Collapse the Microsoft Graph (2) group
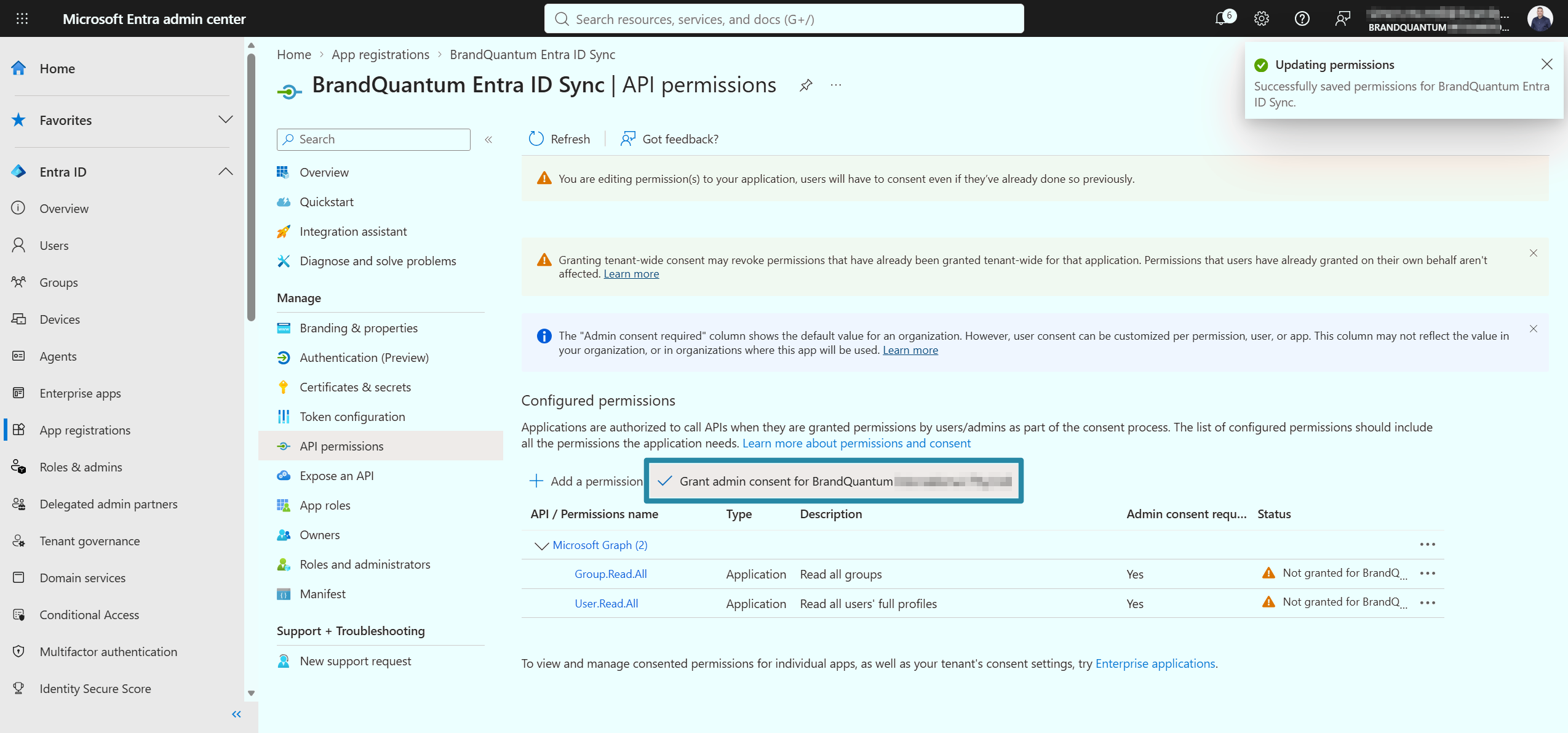The width and height of the screenshot is (1568, 733). click(541, 545)
